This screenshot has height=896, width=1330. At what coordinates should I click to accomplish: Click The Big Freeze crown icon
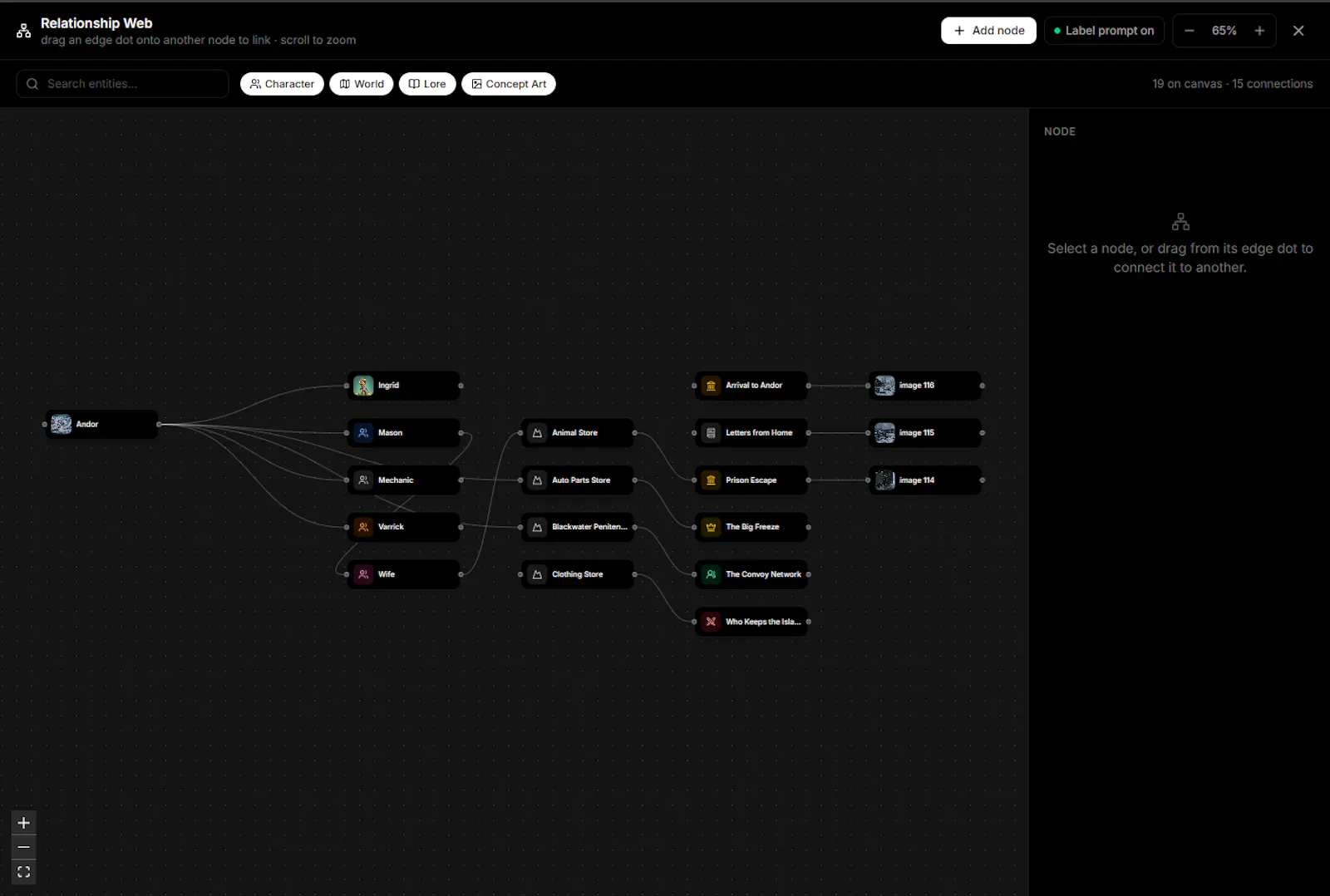coord(711,527)
